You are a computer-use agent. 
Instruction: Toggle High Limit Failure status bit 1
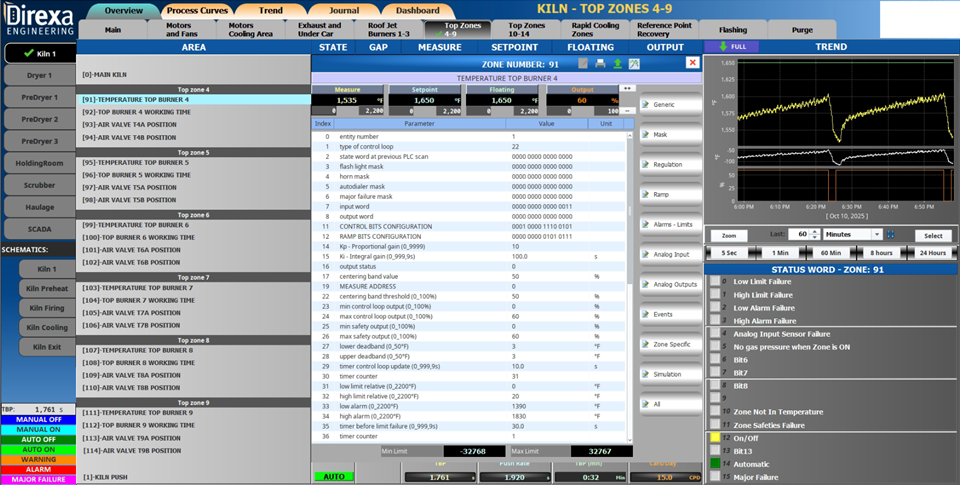[x=714, y=295]
